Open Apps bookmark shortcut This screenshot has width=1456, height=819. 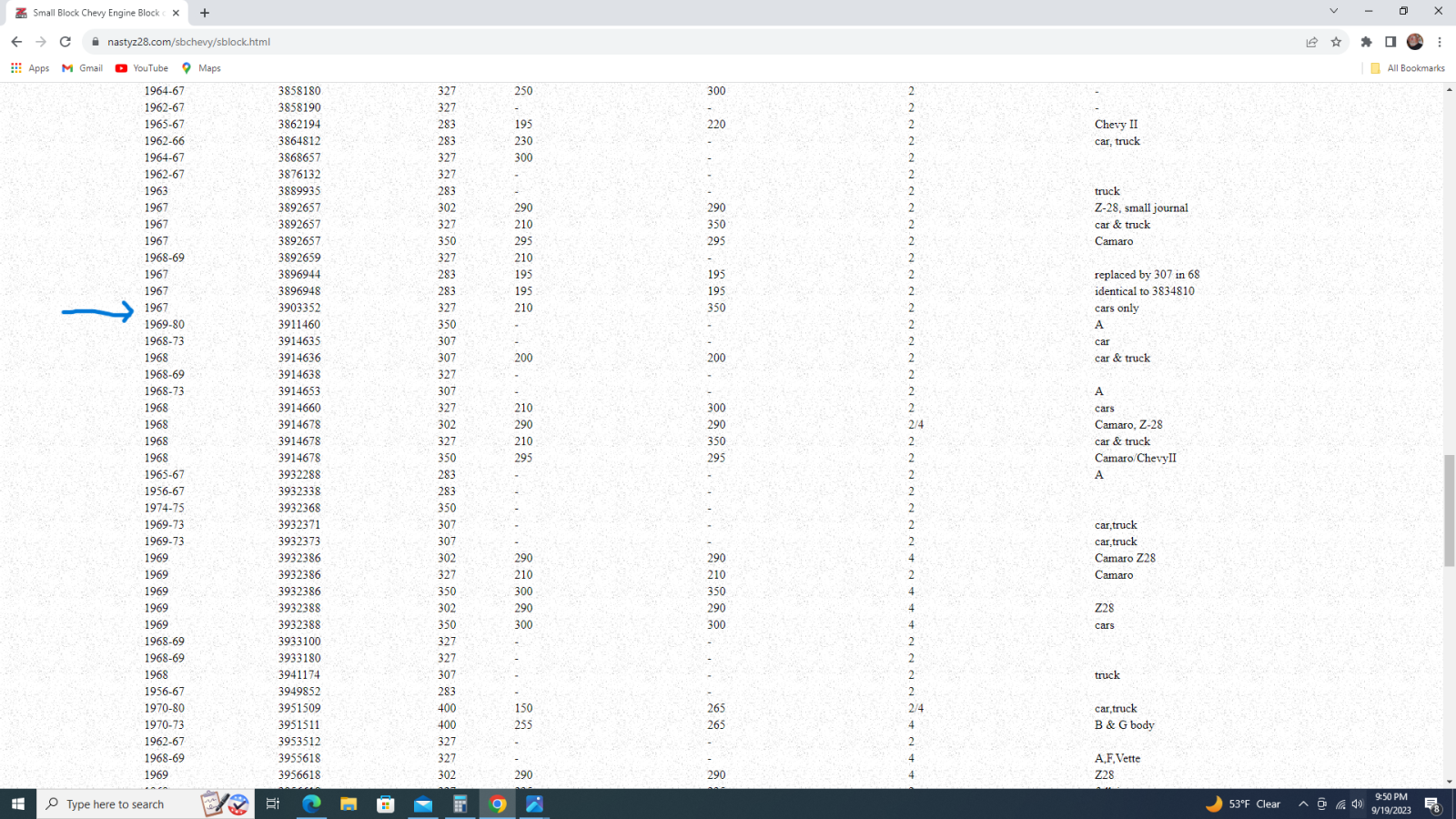click(x=30, y=68)
